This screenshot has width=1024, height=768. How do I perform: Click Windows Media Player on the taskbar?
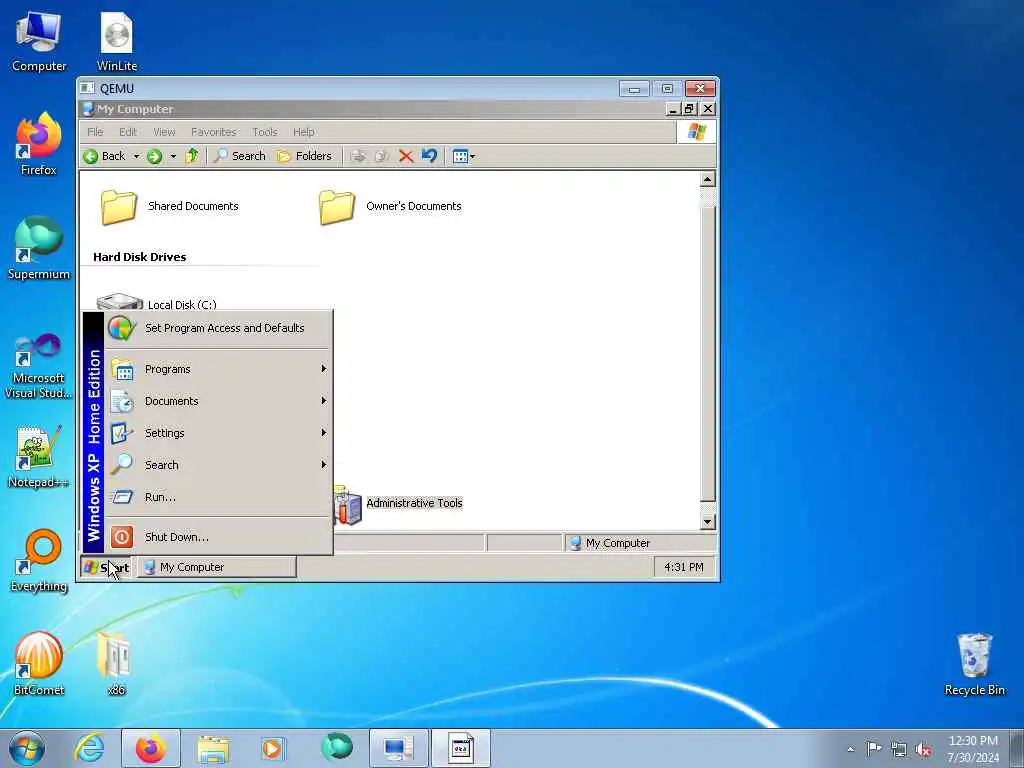click(272, 748)
